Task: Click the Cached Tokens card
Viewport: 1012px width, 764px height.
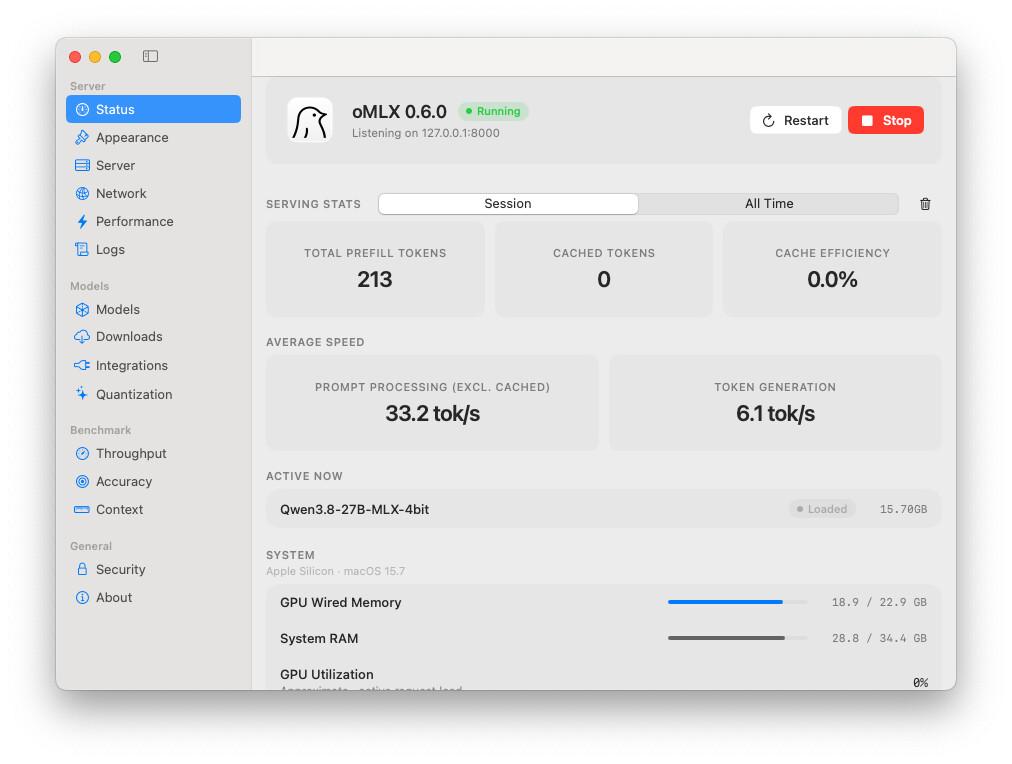Action: 603,269
